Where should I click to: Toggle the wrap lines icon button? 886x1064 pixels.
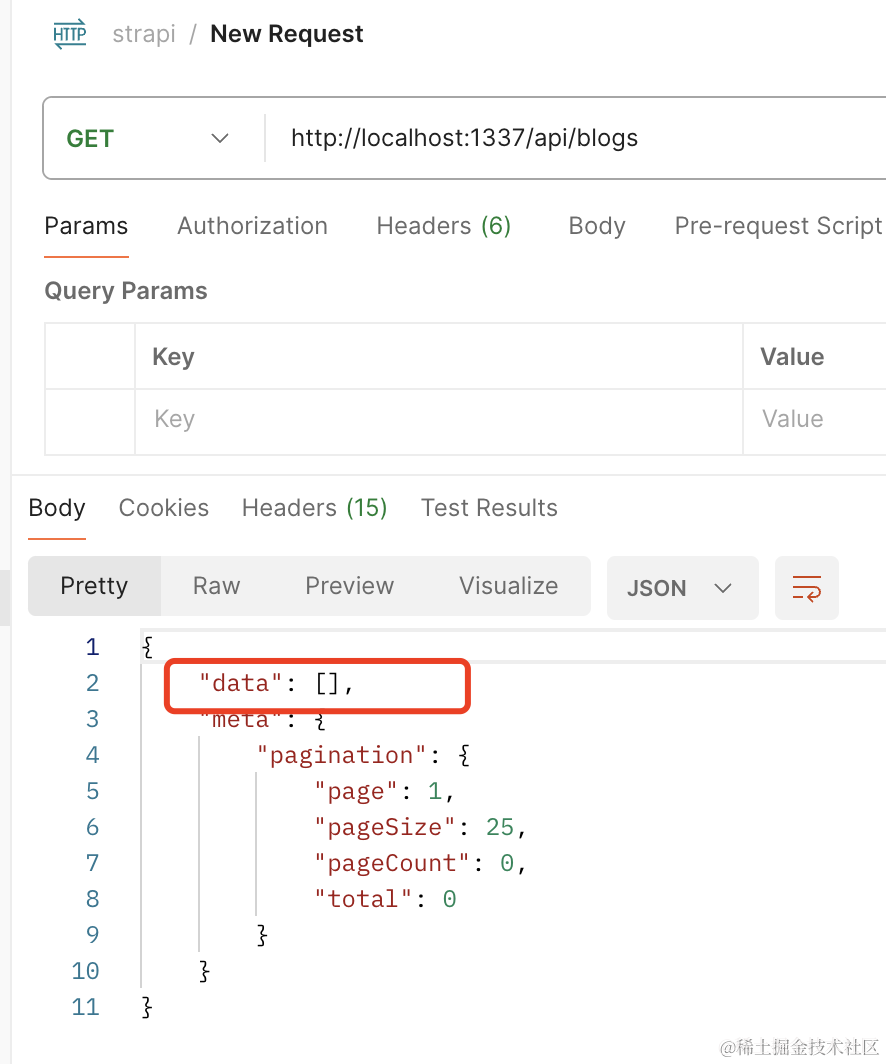pyautogui.click(x=807, y=588)
